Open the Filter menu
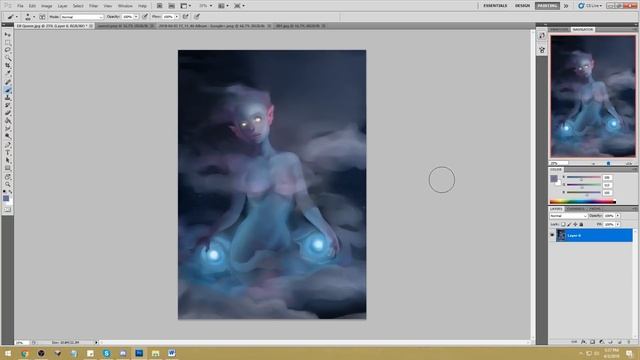 [93, 6]
